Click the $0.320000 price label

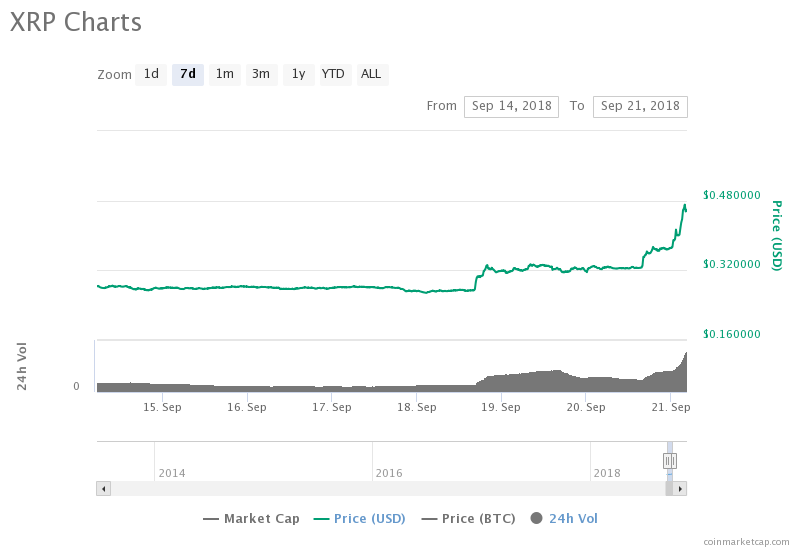pos(732,264)
